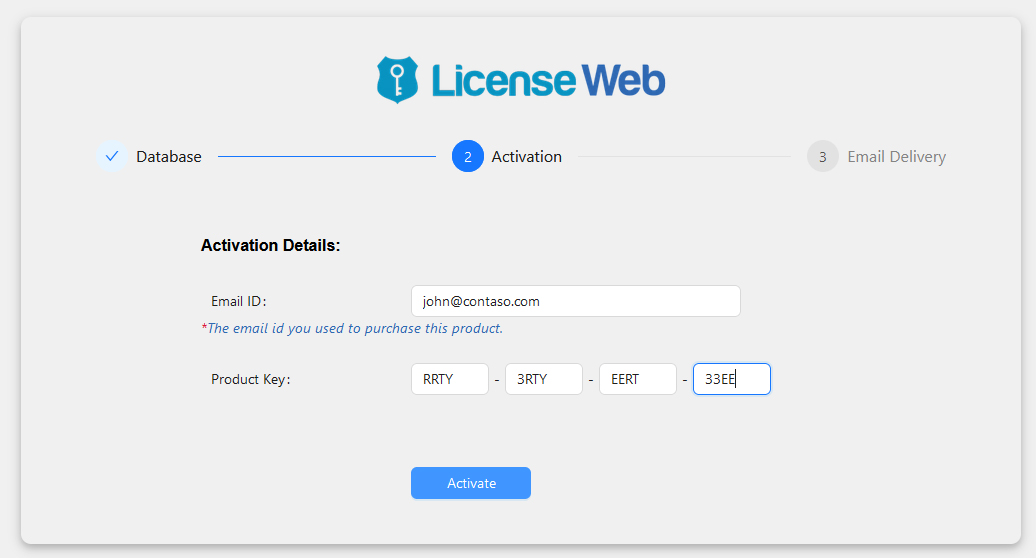Image resolution: width=1036 pixels, height=558 pixels.
Task: Click the gray connector line before Email Delivery
Action: 684,157
